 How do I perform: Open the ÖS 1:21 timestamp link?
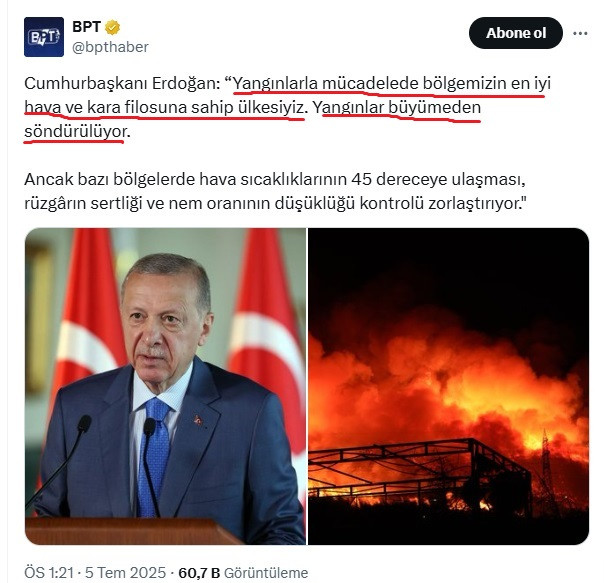(x=49, y=573)
